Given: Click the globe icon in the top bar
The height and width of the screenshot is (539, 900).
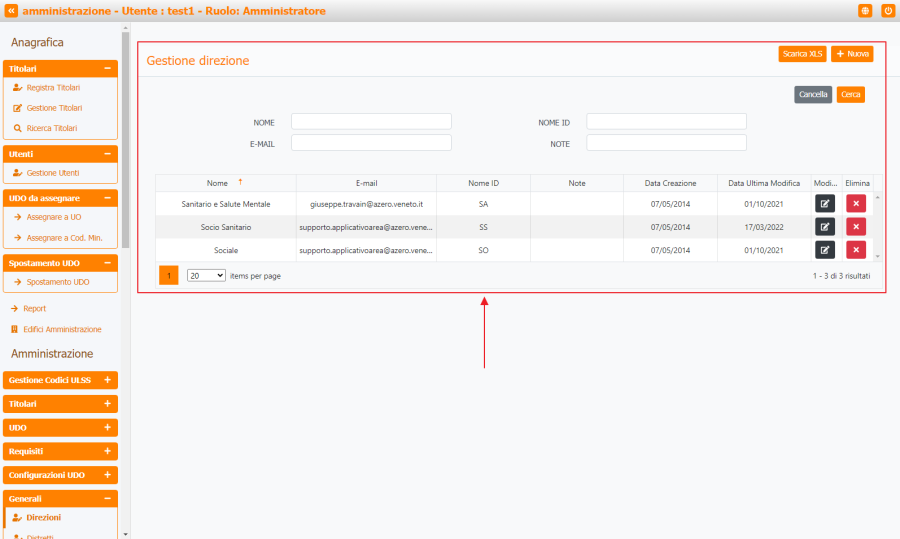Looking at the screenshot, I should 865,10.
